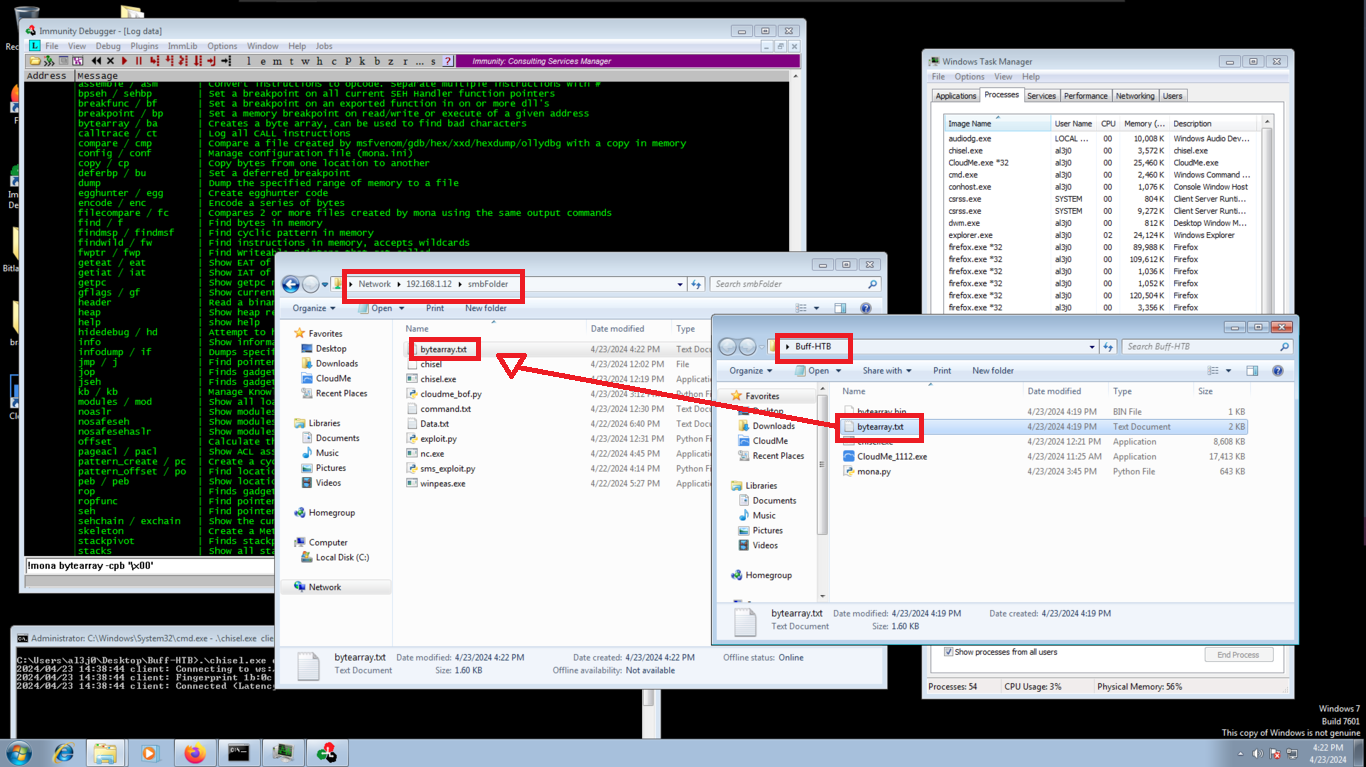
Task: Open the Log window via 'l' toolbar button
Action: point(249,61)
